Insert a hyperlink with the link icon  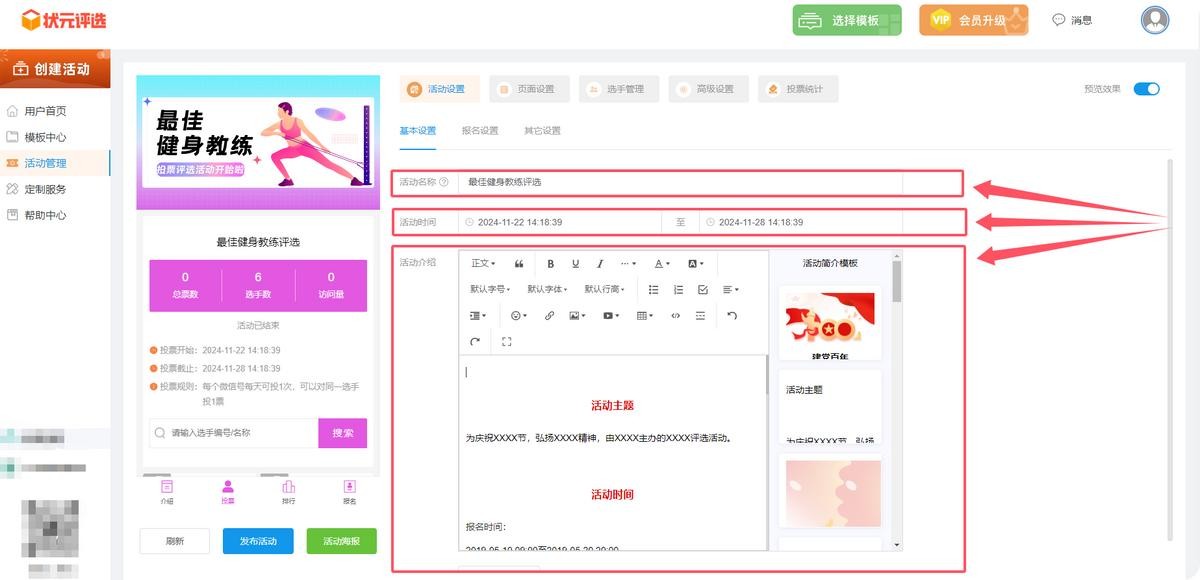(x=549, y=316)
